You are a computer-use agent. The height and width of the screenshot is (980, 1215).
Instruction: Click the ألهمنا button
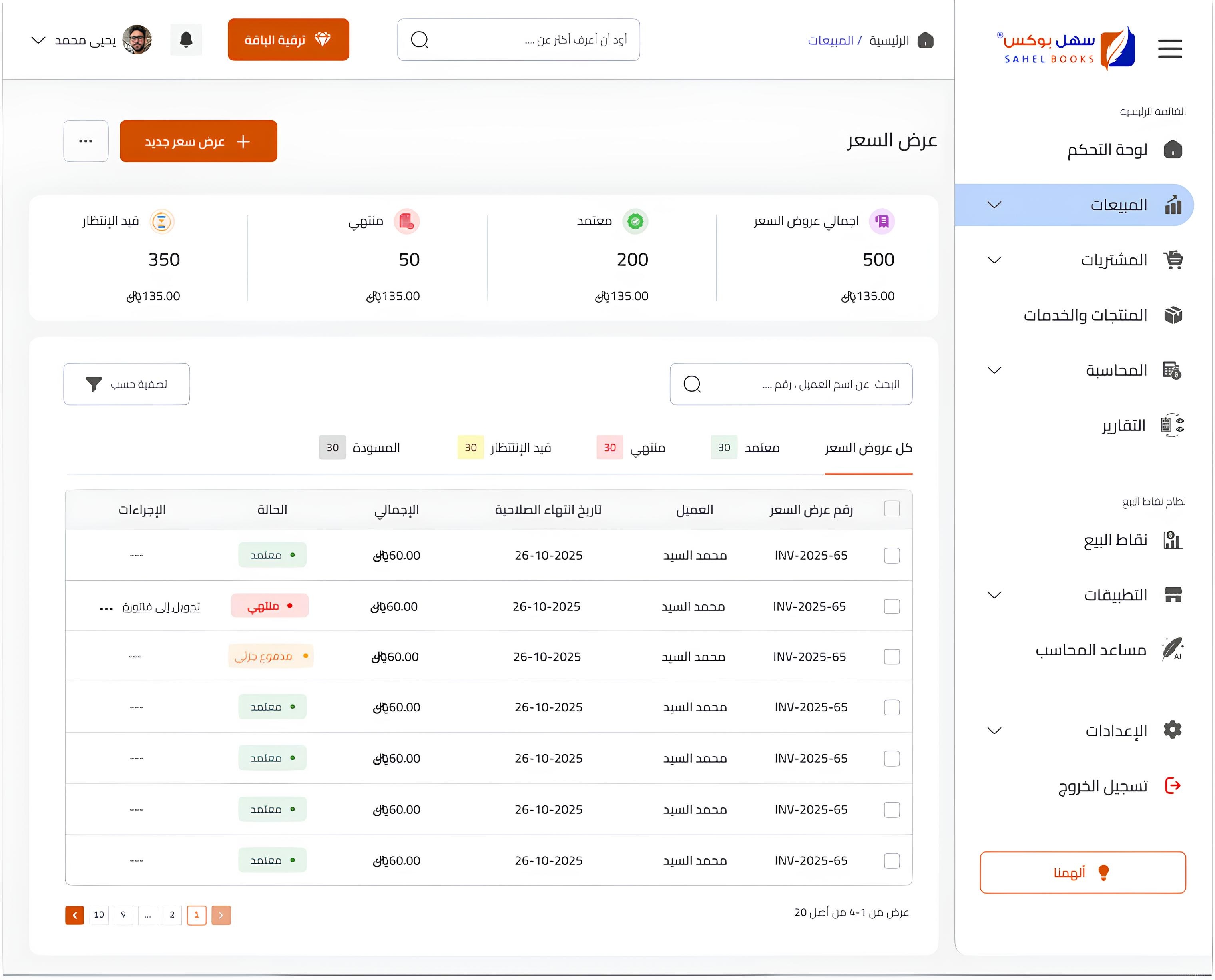[1082, 872]
